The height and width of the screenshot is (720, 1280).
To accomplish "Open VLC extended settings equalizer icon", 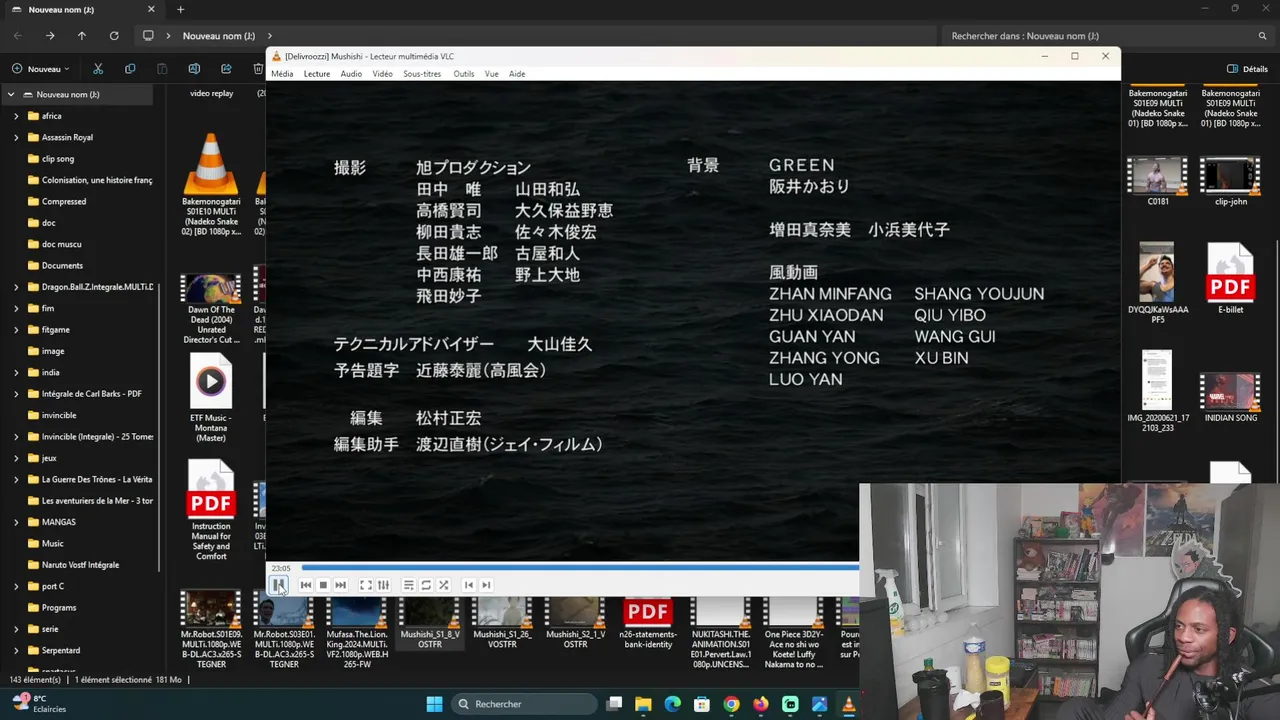I will (383, 585).
